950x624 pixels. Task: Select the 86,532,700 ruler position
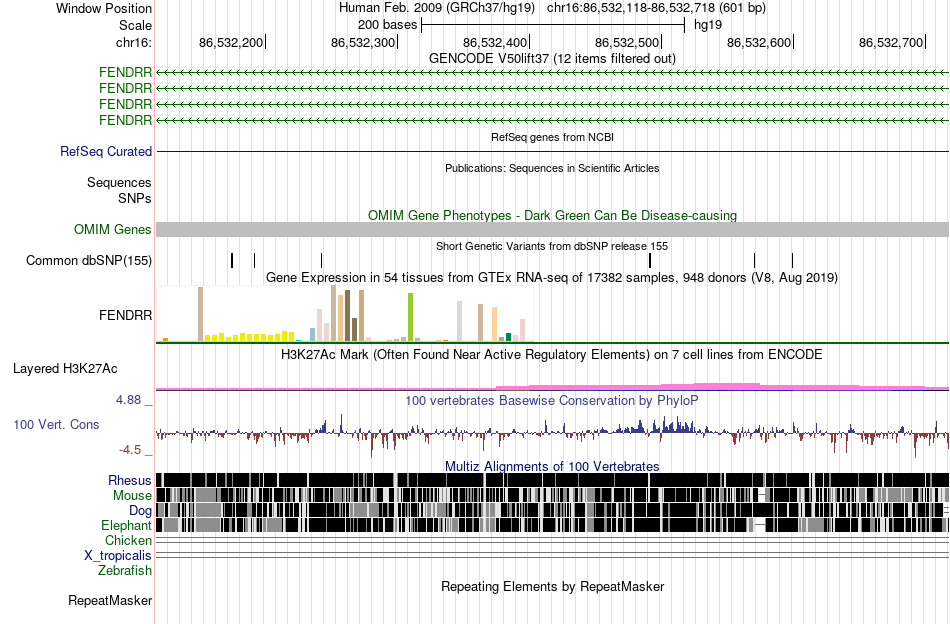pyautogui.click(x=891, y=42)
